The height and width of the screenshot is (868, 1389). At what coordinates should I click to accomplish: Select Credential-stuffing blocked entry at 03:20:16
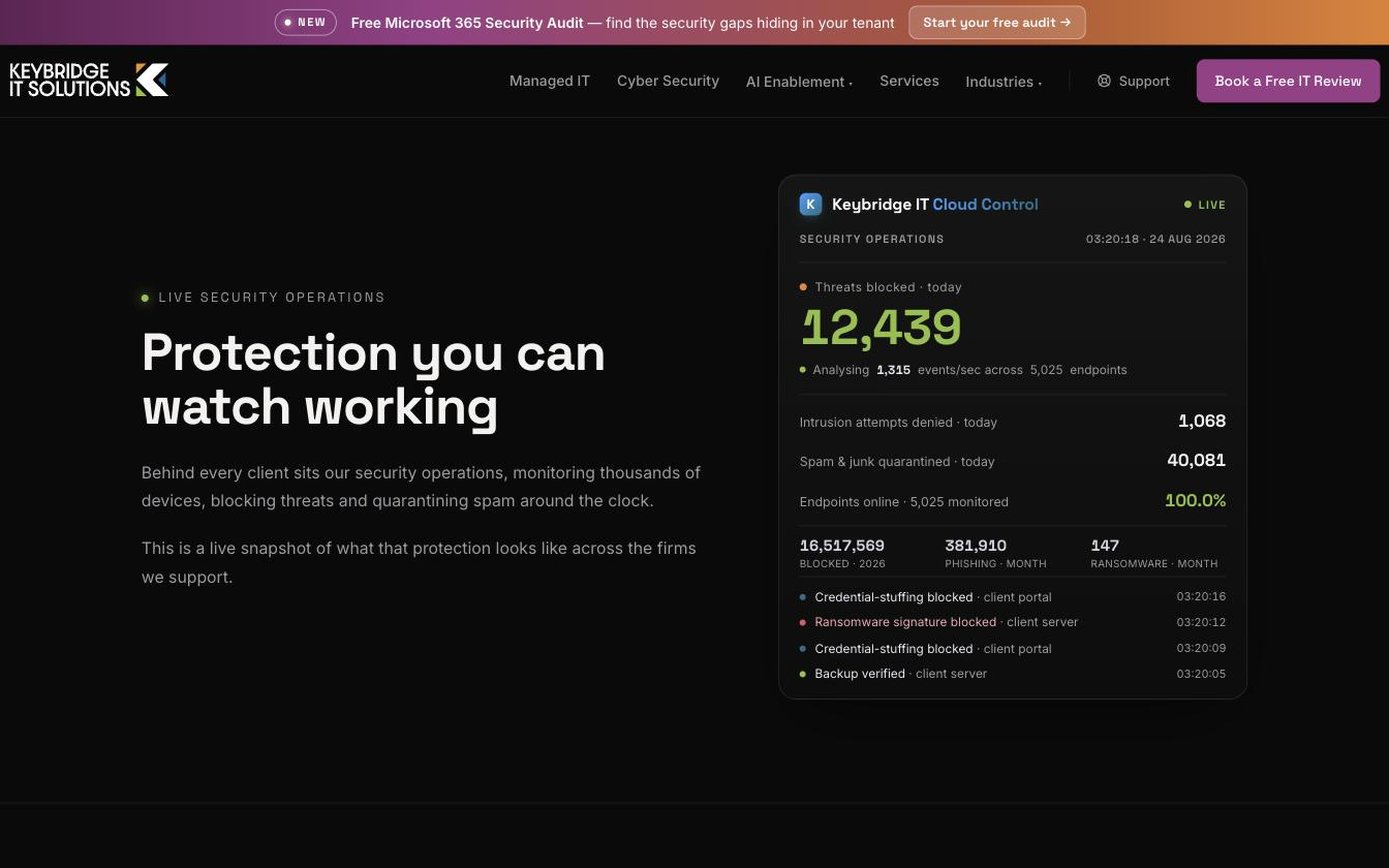pos(1013,597)
